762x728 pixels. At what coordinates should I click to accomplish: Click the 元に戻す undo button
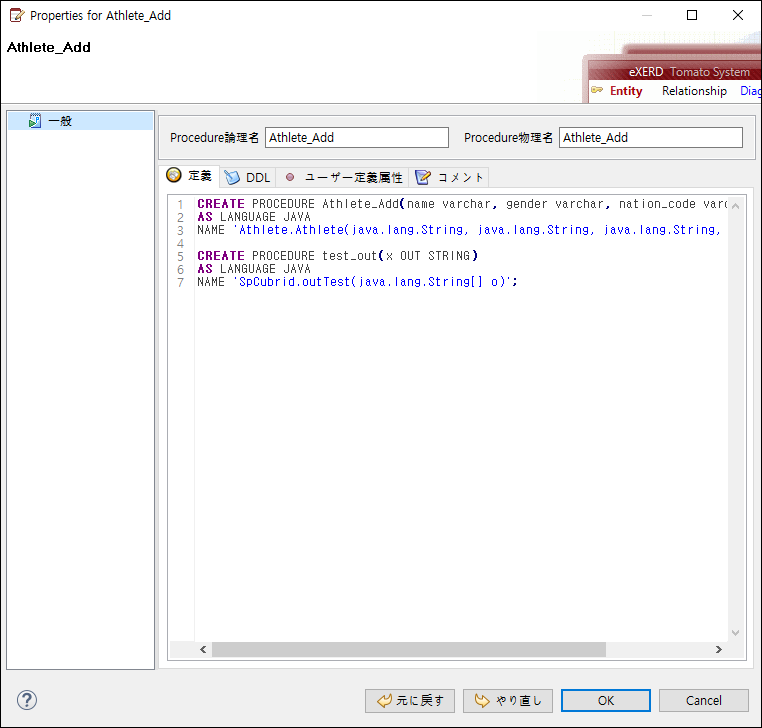coord(410,701)
